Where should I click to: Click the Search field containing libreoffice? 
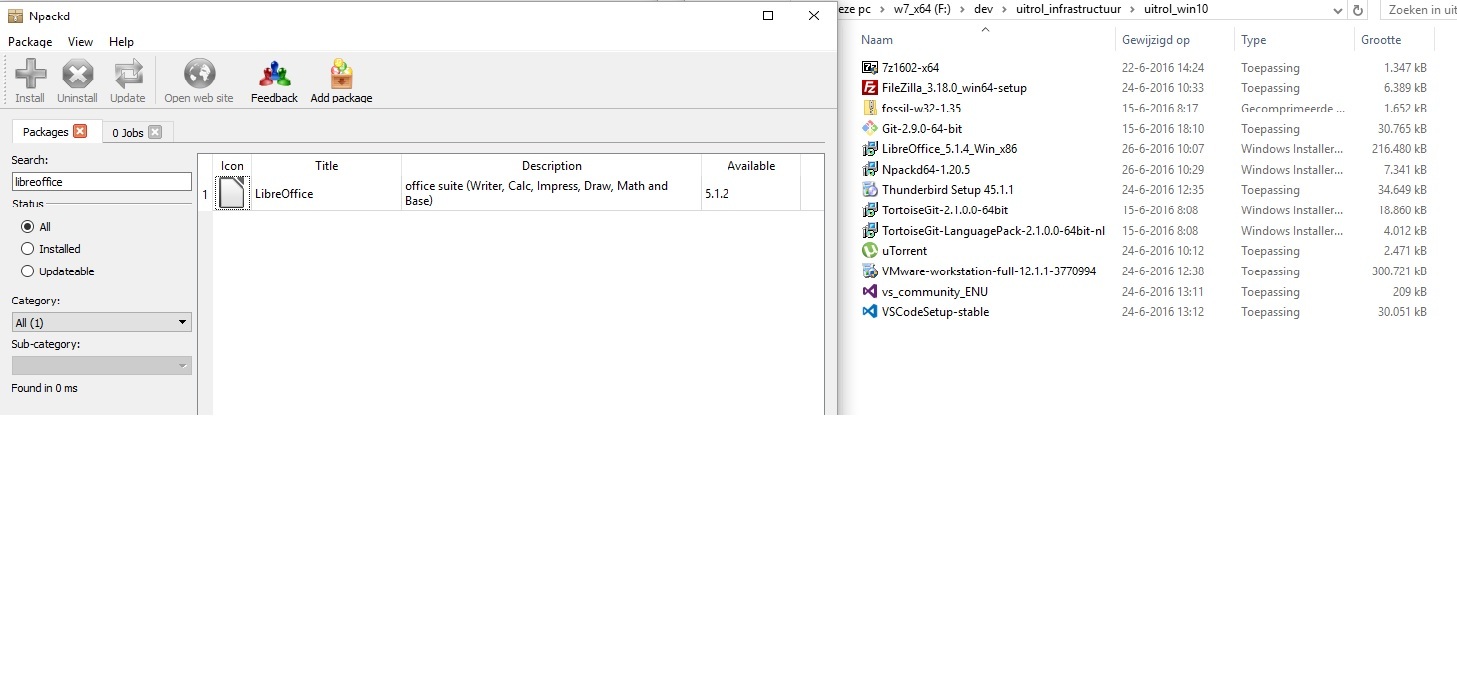101,182
